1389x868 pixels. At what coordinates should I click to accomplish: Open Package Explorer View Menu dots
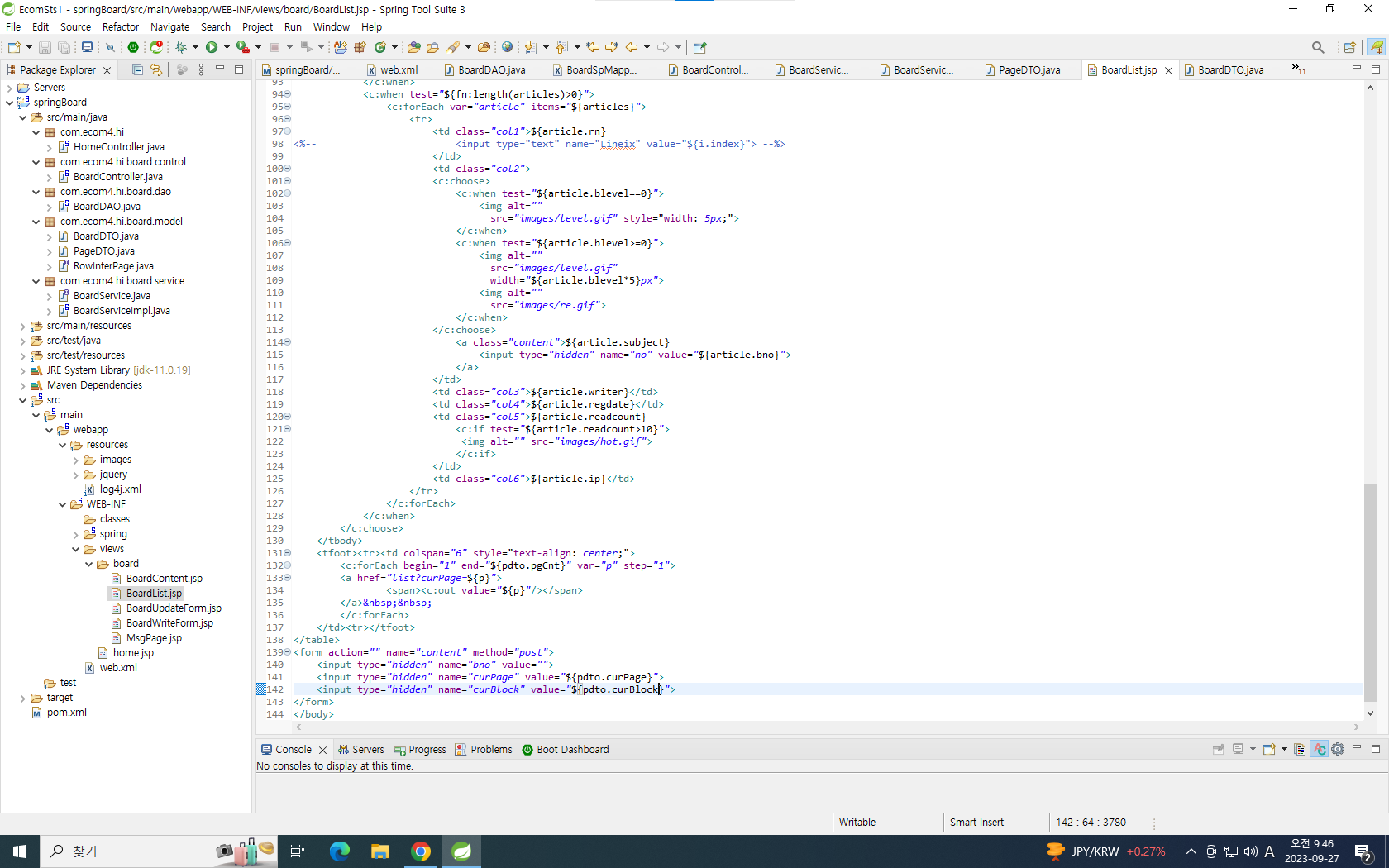[x=201, y=70]
